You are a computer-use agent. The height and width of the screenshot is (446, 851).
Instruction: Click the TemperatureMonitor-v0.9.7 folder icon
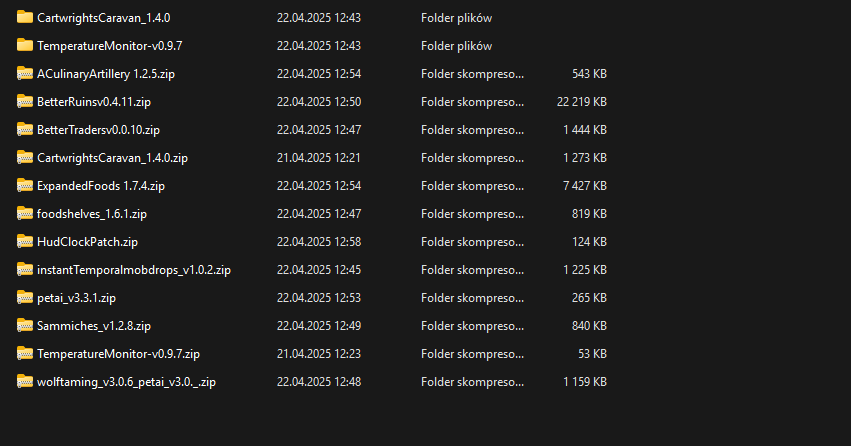pos(25,45)
